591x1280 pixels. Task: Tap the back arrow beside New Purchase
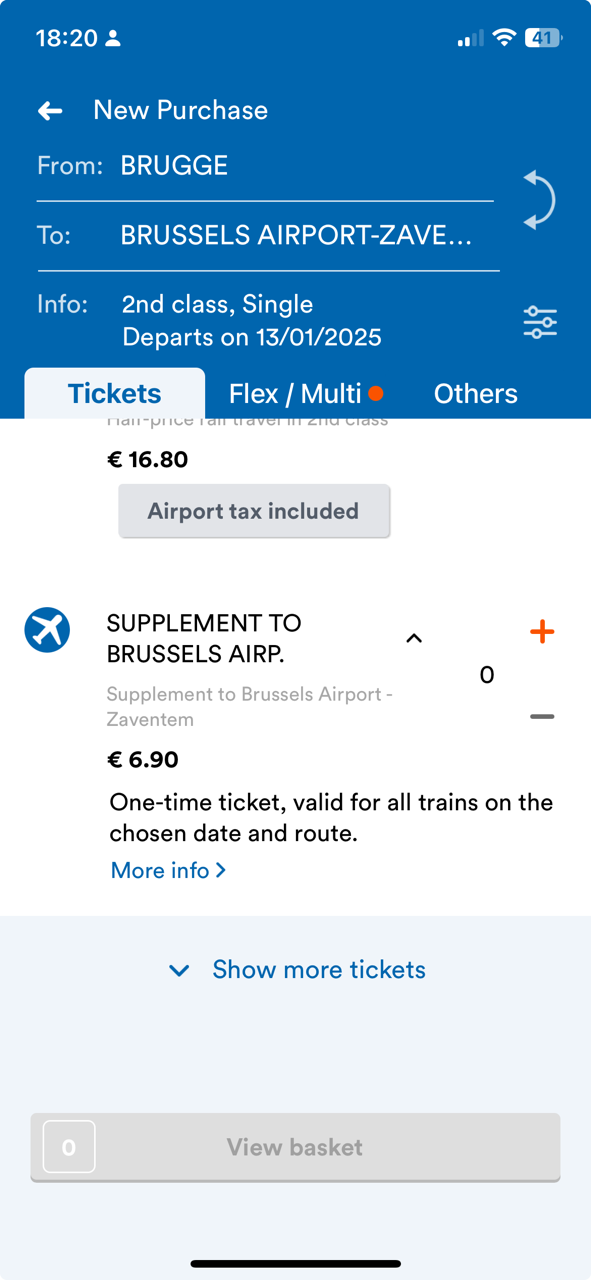point(50,111)
